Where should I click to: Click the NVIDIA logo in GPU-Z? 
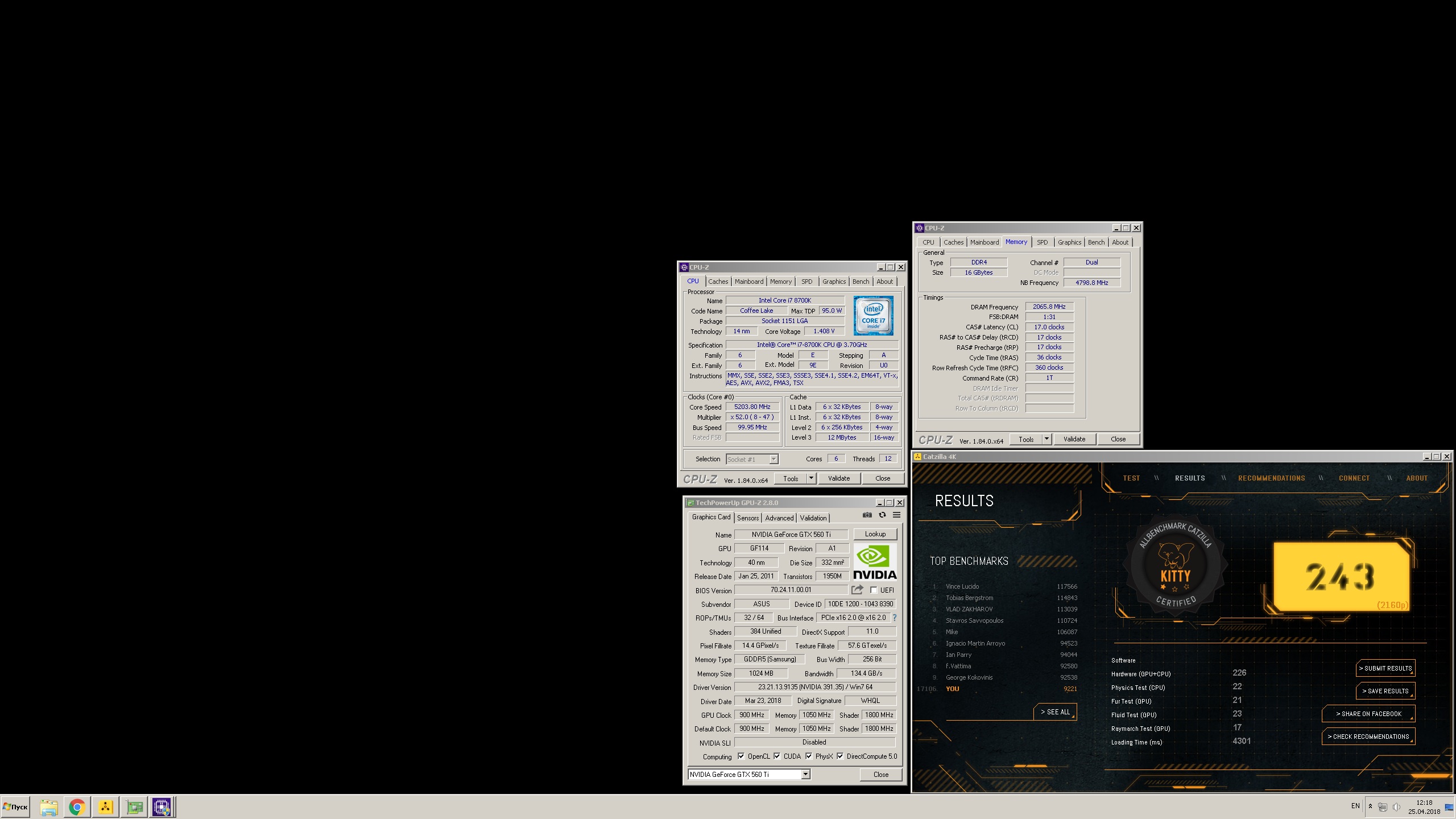[875, 562]
